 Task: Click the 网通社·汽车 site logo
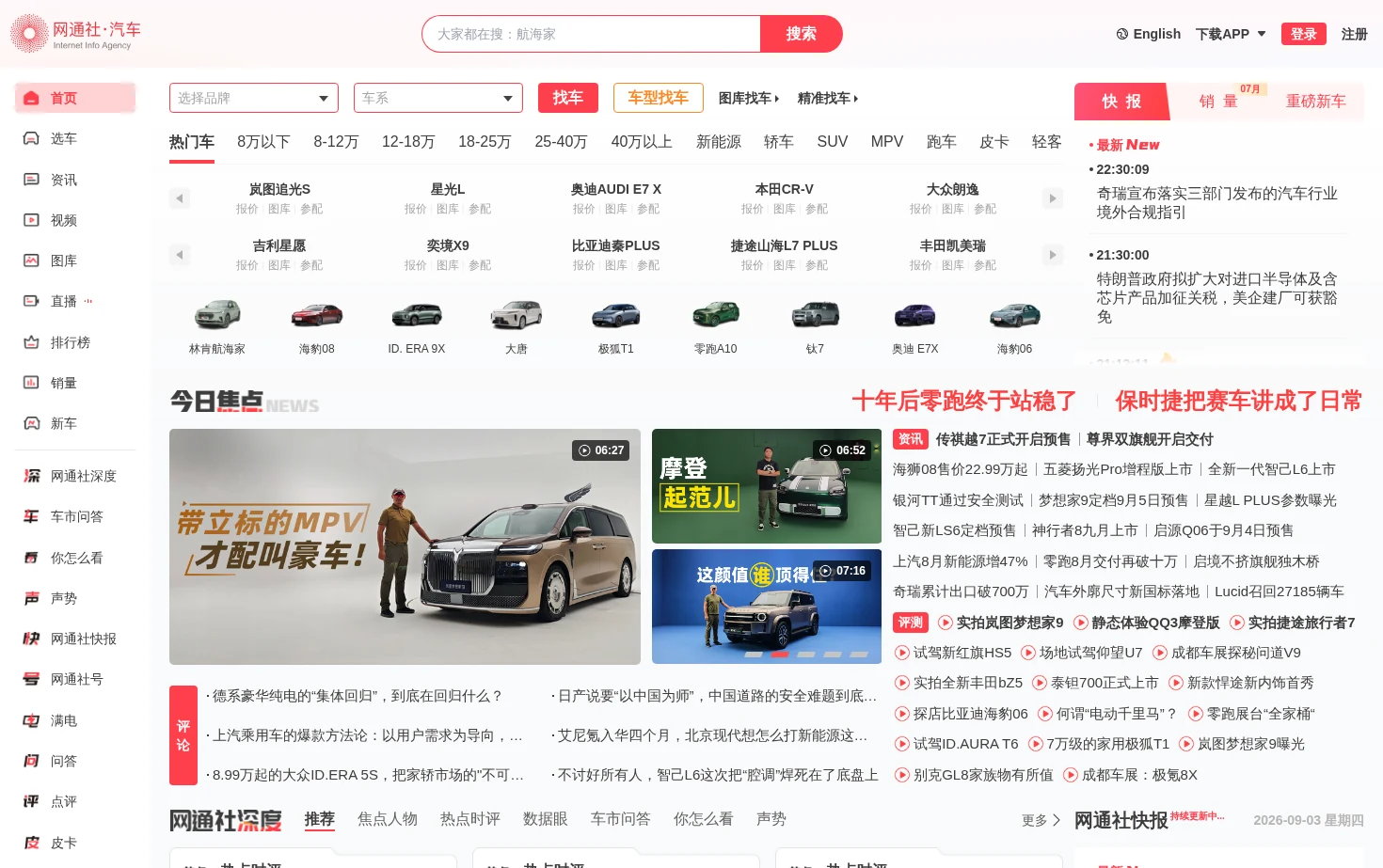pos(75,33)
